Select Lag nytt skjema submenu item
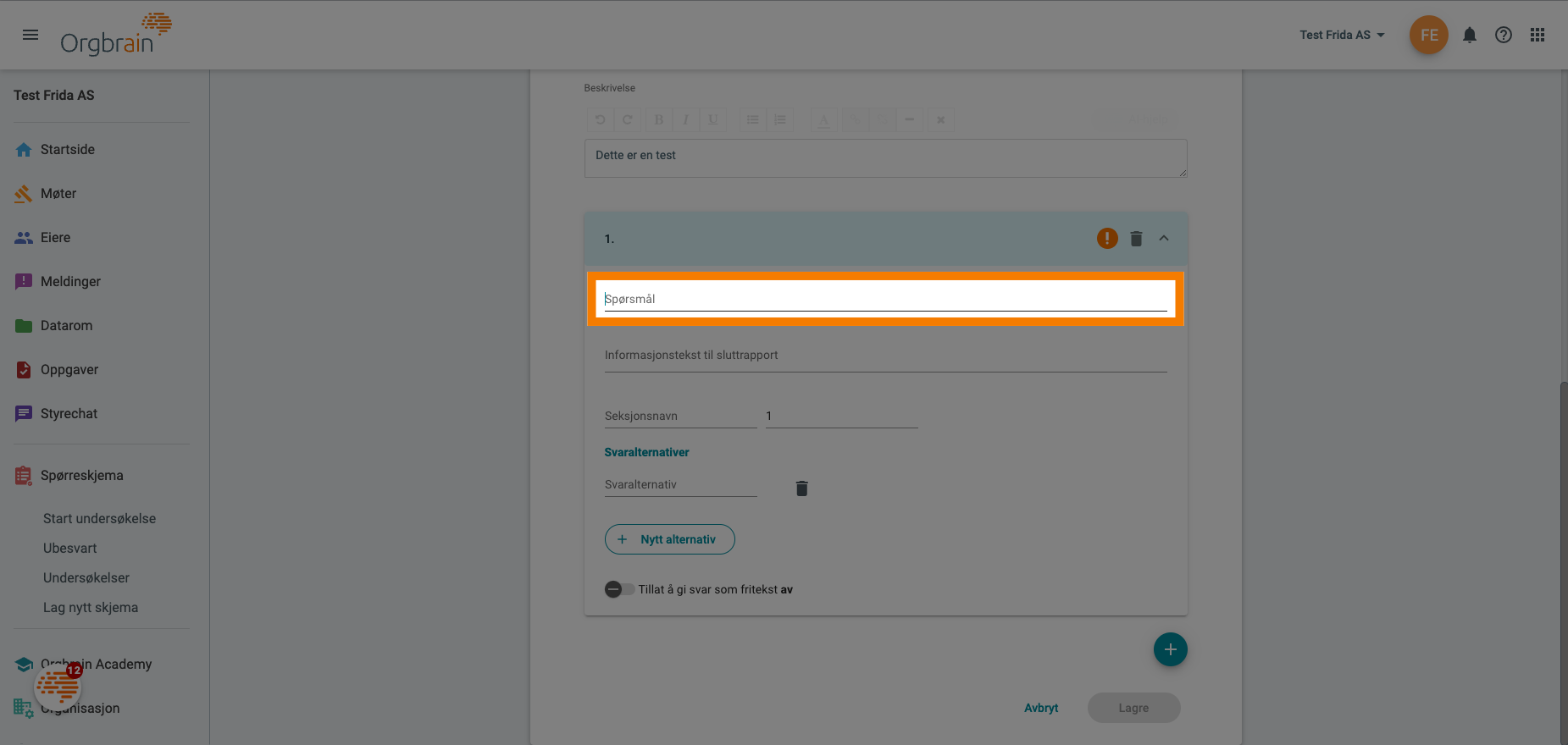This screenshot has width=1568, height=745. 91,607
